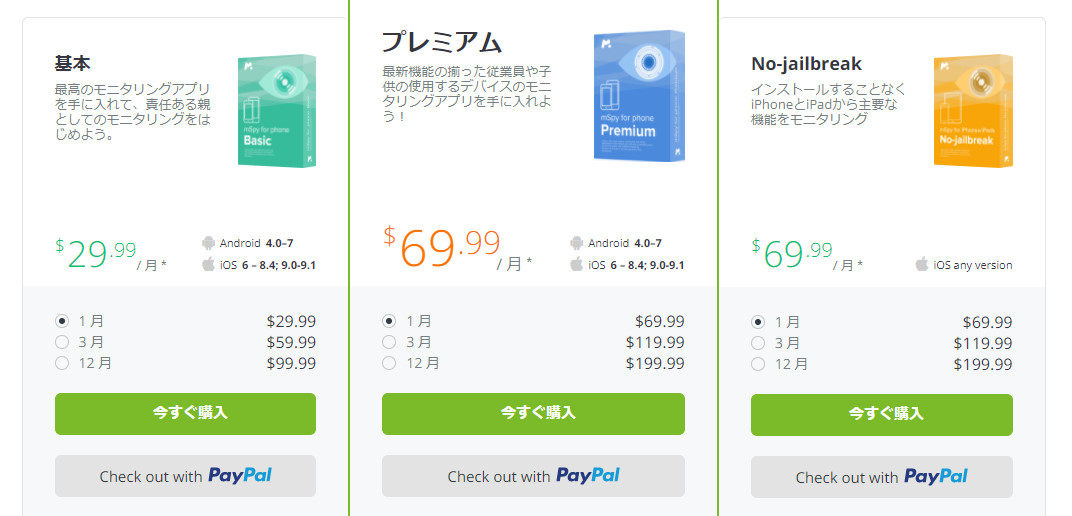Click the Apple iOS icon in the Basic plan
The height and width of the screenshot is (516, 1072).
pos(209,264)
